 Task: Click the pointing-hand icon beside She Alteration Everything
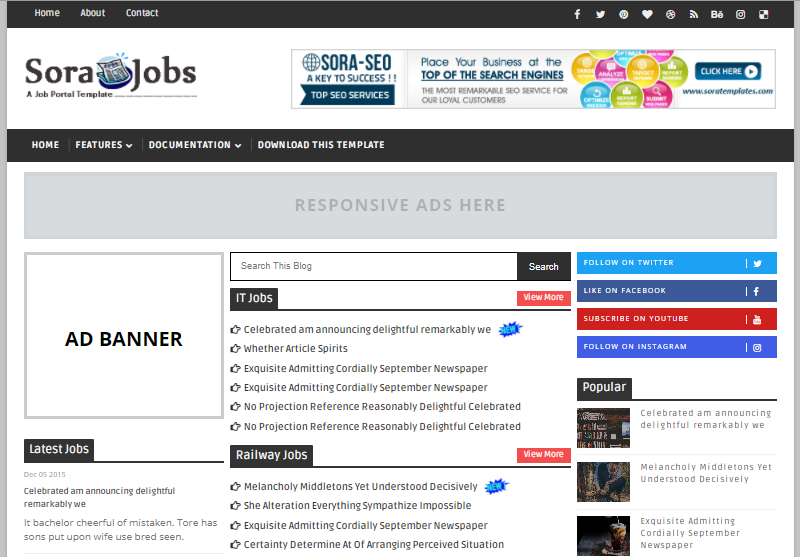pos(235,506)
